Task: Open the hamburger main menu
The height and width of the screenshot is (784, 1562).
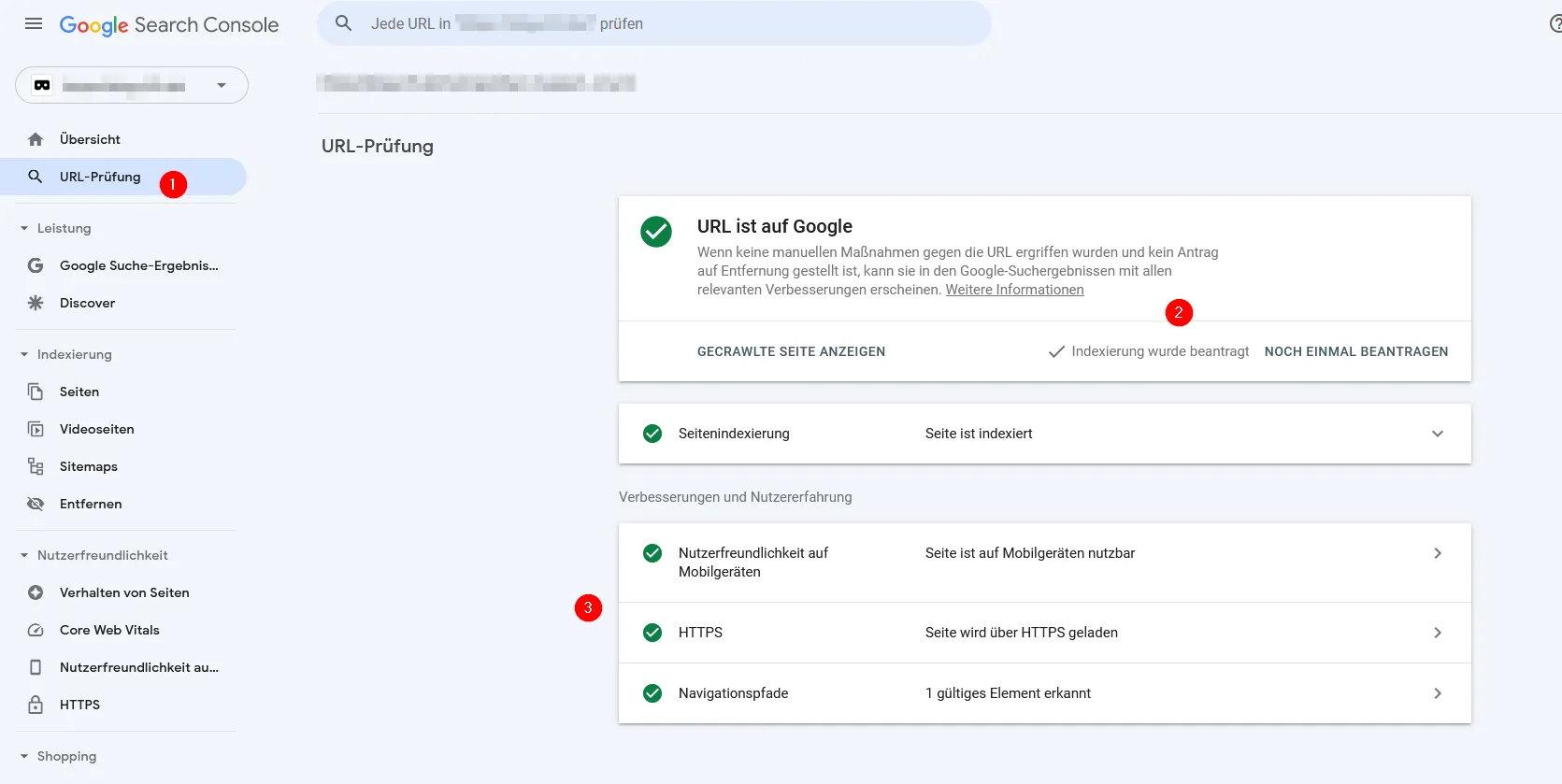Action: pos(34,24)
